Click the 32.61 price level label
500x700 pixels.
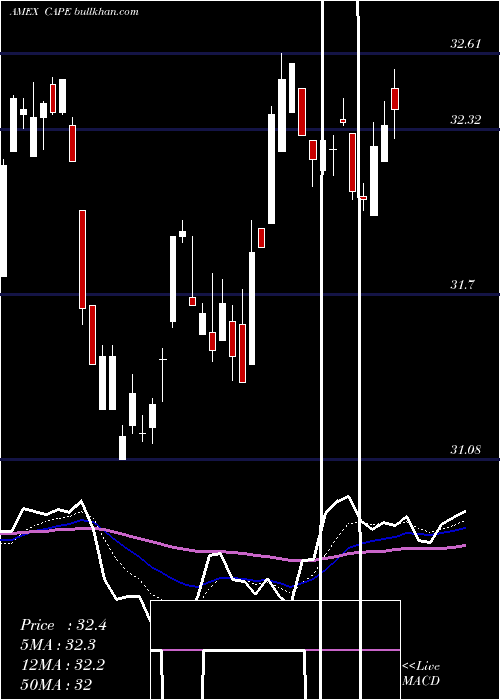(466, 44)
